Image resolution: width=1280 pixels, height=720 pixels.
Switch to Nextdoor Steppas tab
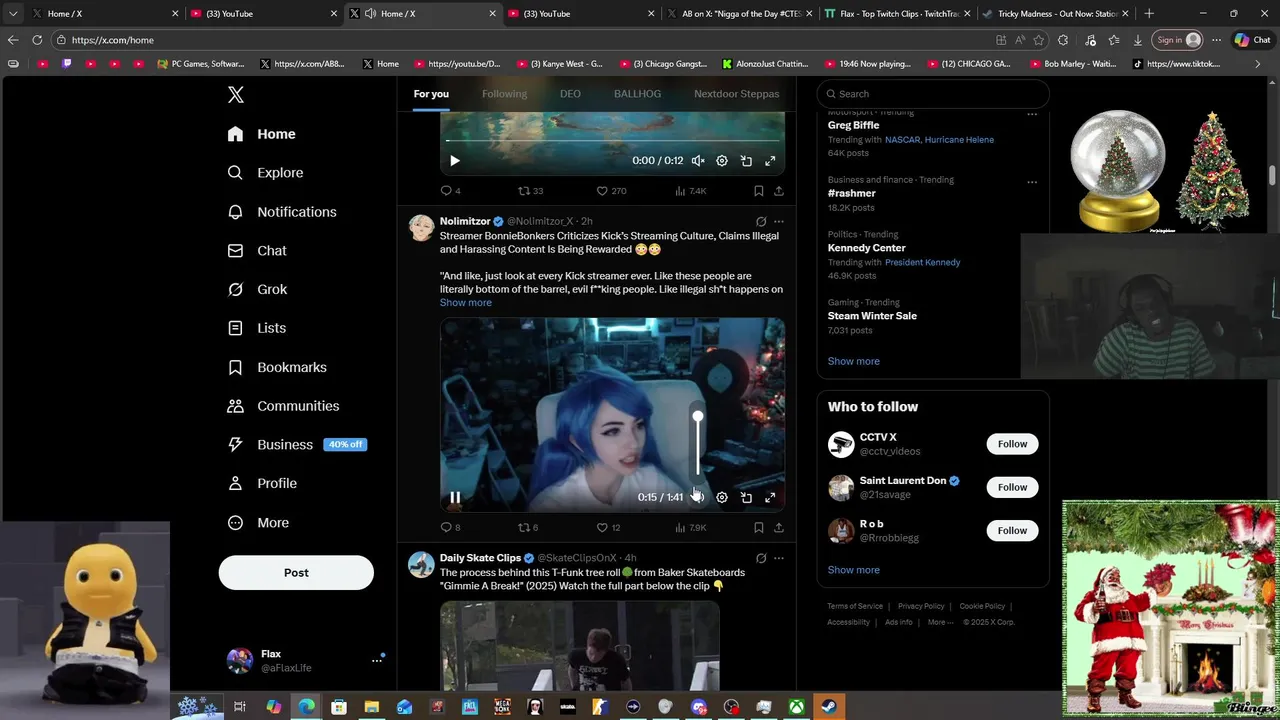(x=736, y=94)
